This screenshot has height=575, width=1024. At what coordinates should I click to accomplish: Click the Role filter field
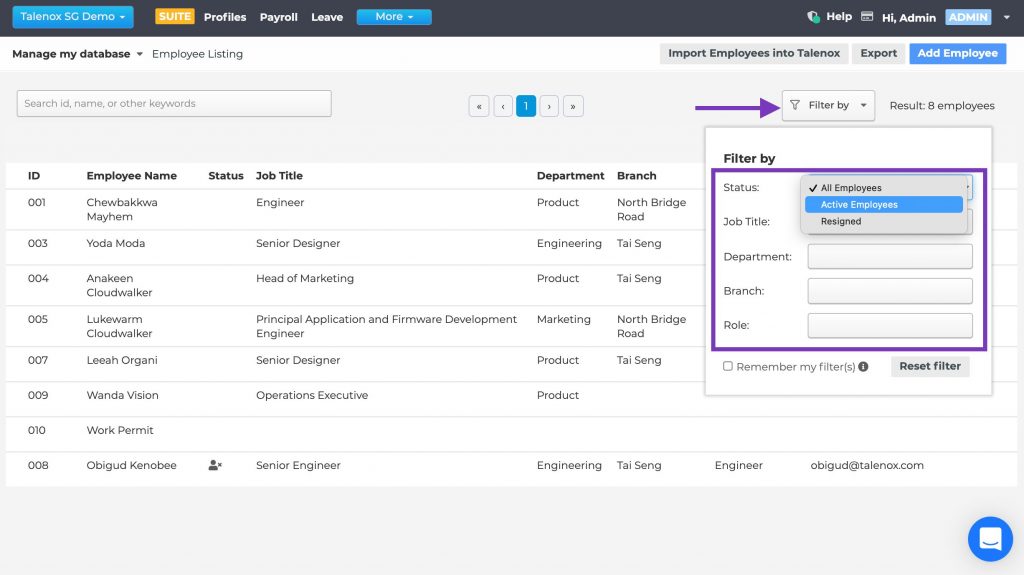889,325
